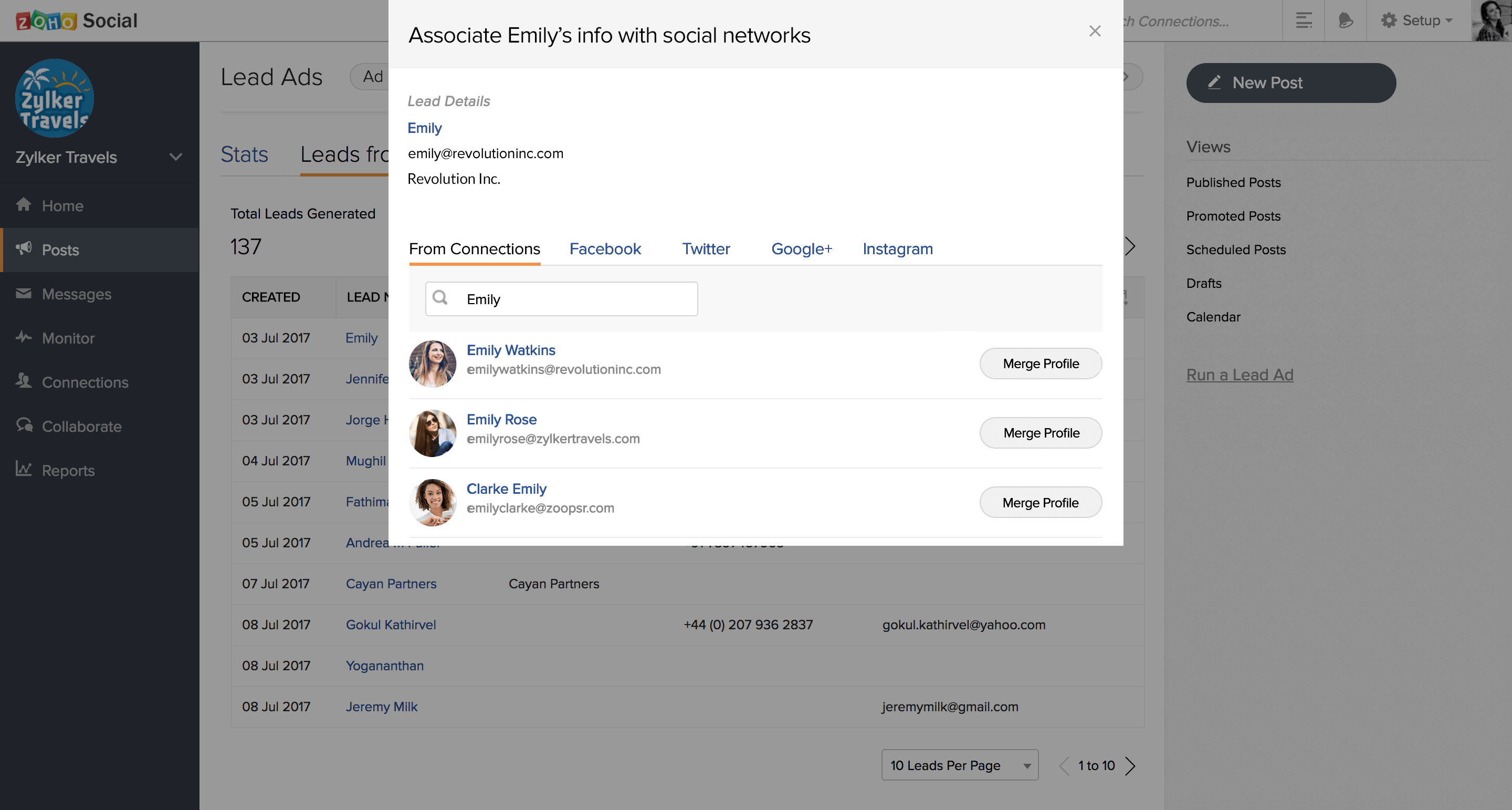Open the Reports chart section
Viewport: 1512px width, 810px height.
pyautogui.click(x=100, y=470)
